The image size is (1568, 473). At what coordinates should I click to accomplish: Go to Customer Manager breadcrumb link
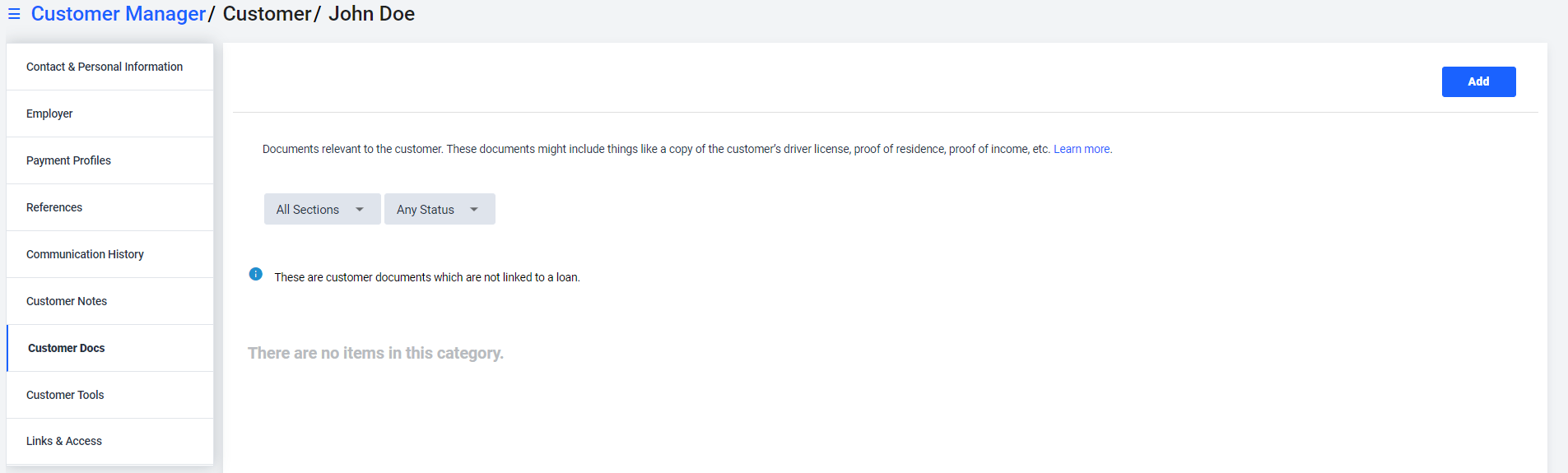(x=119, y=14)
